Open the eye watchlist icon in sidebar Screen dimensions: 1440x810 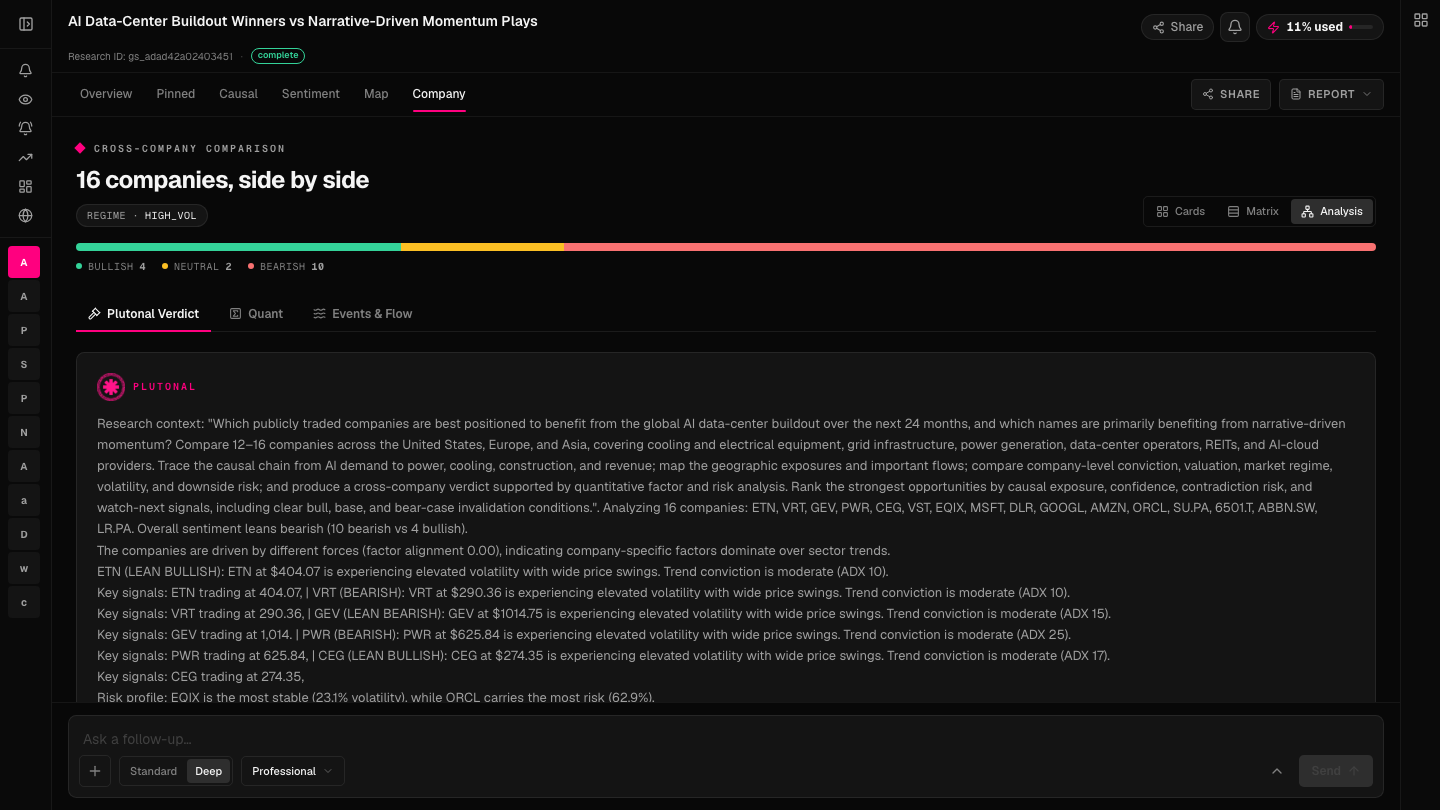[x=26, y=100]
